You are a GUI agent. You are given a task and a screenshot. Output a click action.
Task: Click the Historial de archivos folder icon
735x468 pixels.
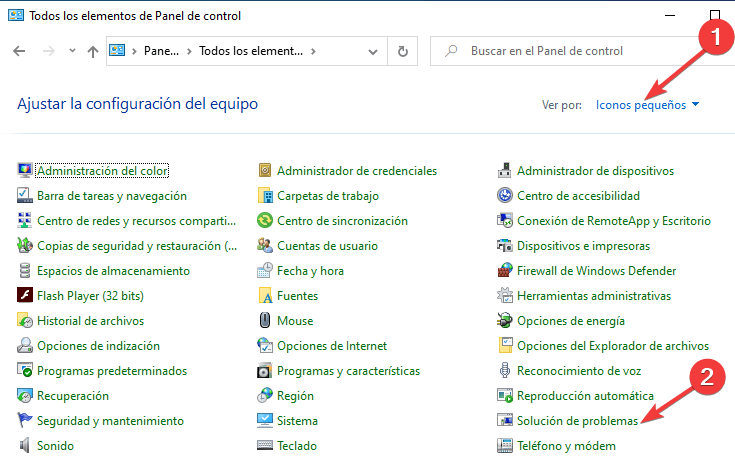[x=25, y=320]
